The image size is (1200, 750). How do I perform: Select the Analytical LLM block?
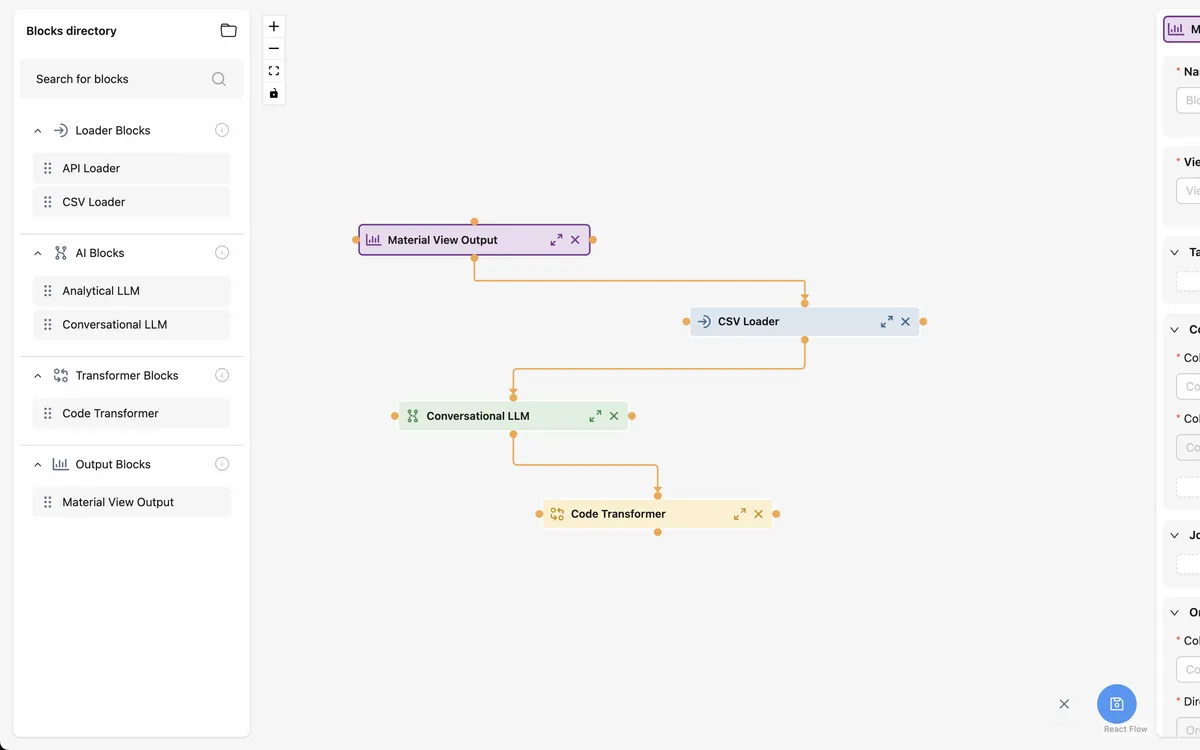click(x=132, y=291)
